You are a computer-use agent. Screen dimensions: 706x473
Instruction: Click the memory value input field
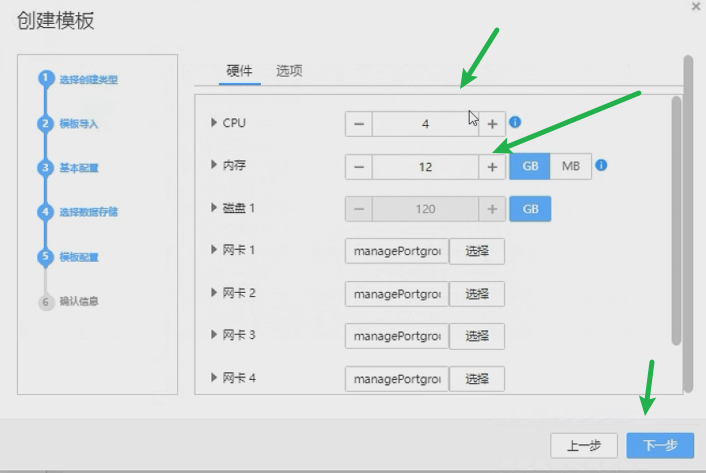click(x=426, y=167)
